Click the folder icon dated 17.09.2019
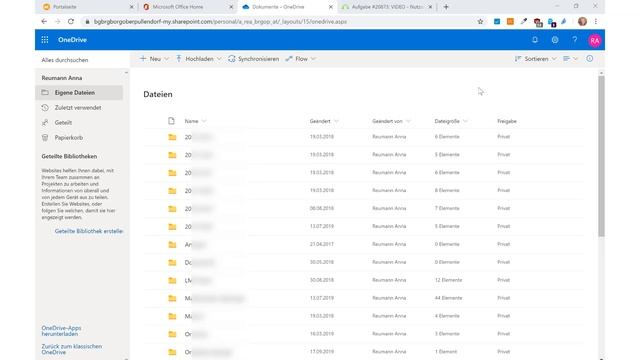Viewport: 640px width, 360px height. point(172,352)
